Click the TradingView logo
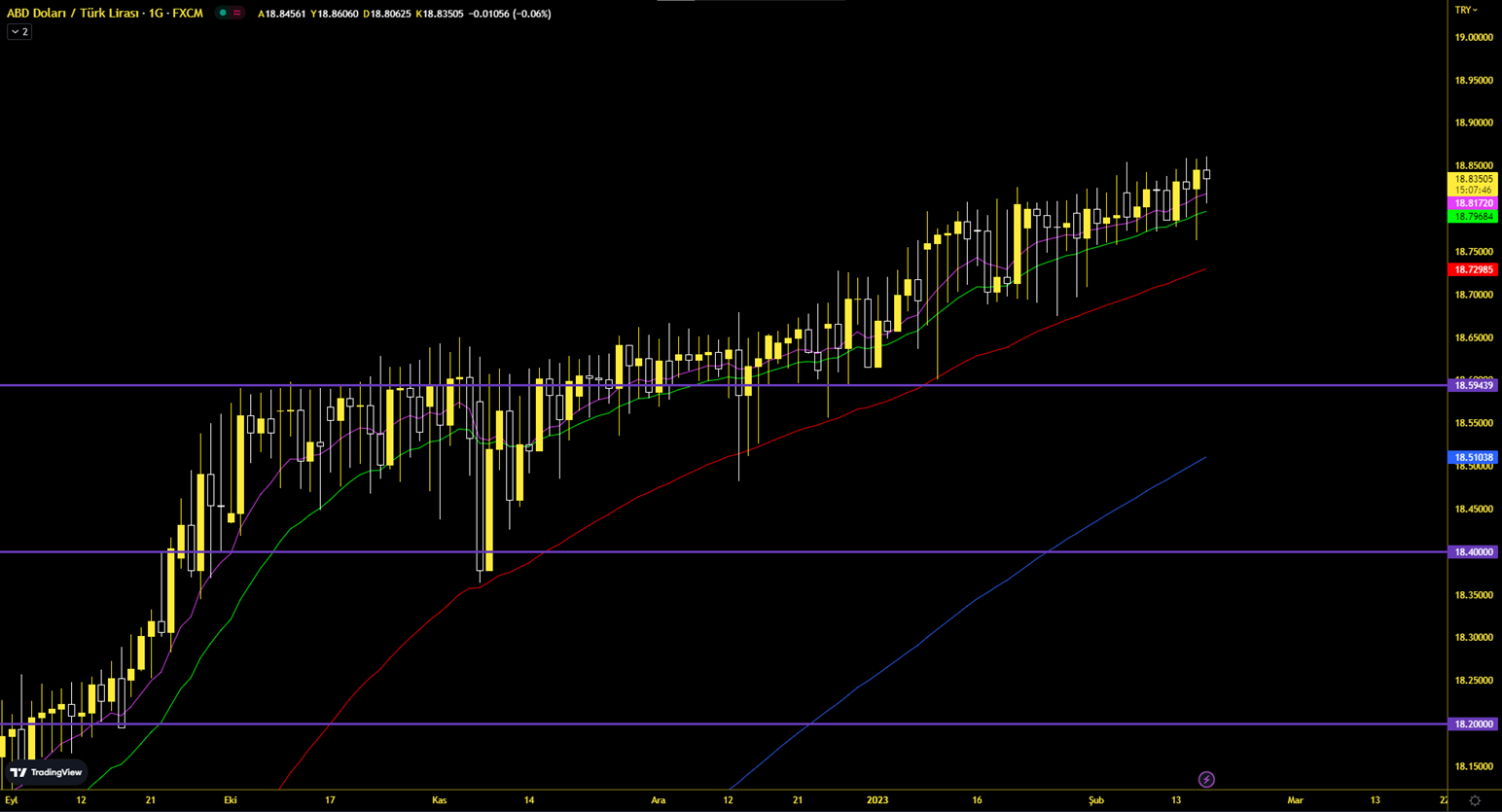This screenshot has height=812, width=1502. click(x=46, y=772)
